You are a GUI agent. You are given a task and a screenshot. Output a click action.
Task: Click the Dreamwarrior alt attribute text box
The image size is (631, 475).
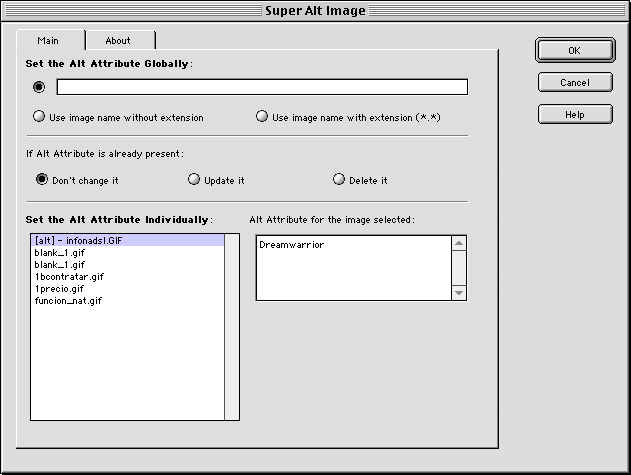353,267
